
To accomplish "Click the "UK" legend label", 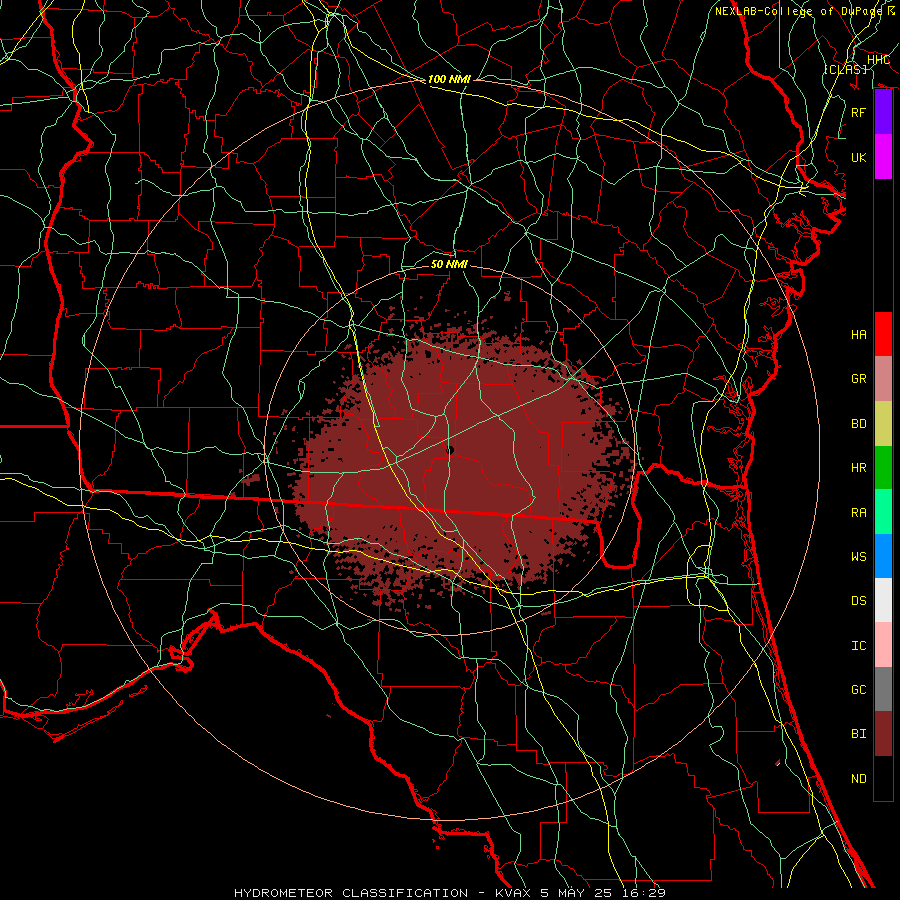I will click(x=859, y=157).
